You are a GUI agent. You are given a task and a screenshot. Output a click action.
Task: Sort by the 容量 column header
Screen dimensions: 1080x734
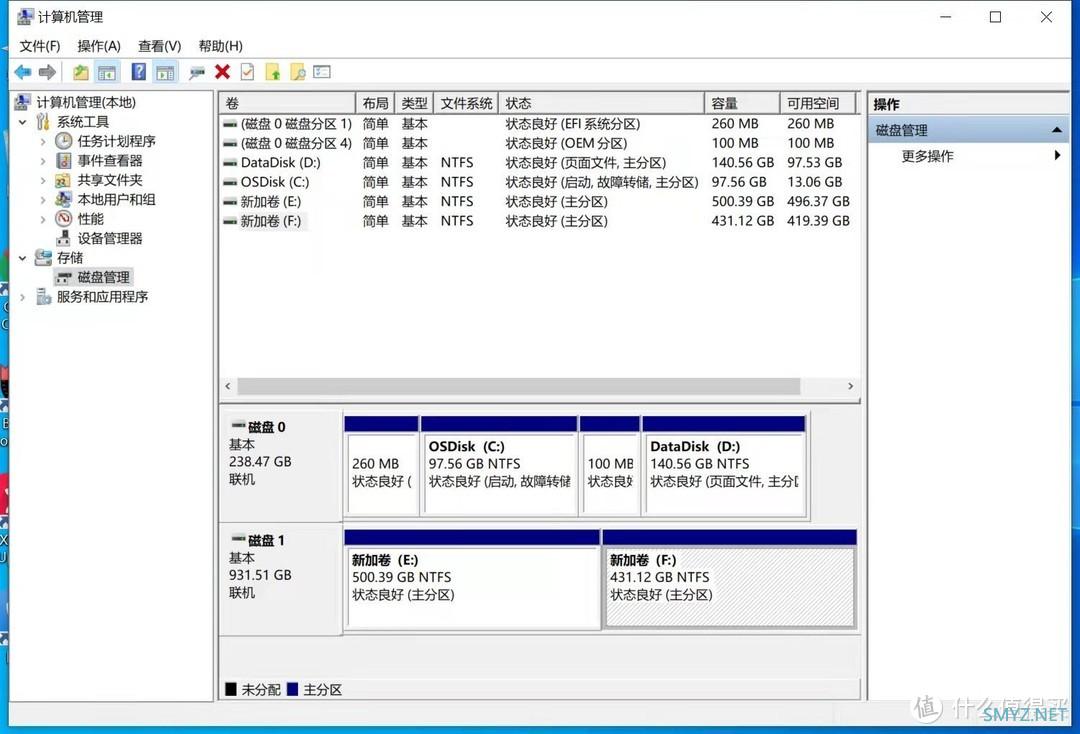742,103
